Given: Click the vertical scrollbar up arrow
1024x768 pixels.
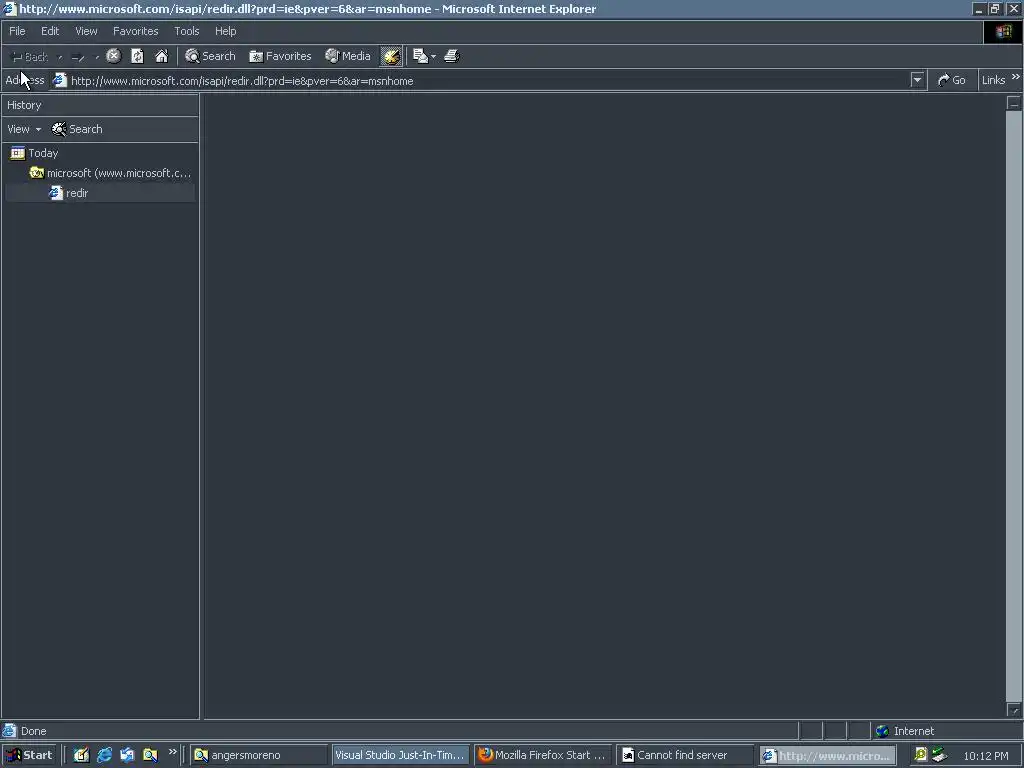Looking at the screenshot, I should tap(1014, 103).
